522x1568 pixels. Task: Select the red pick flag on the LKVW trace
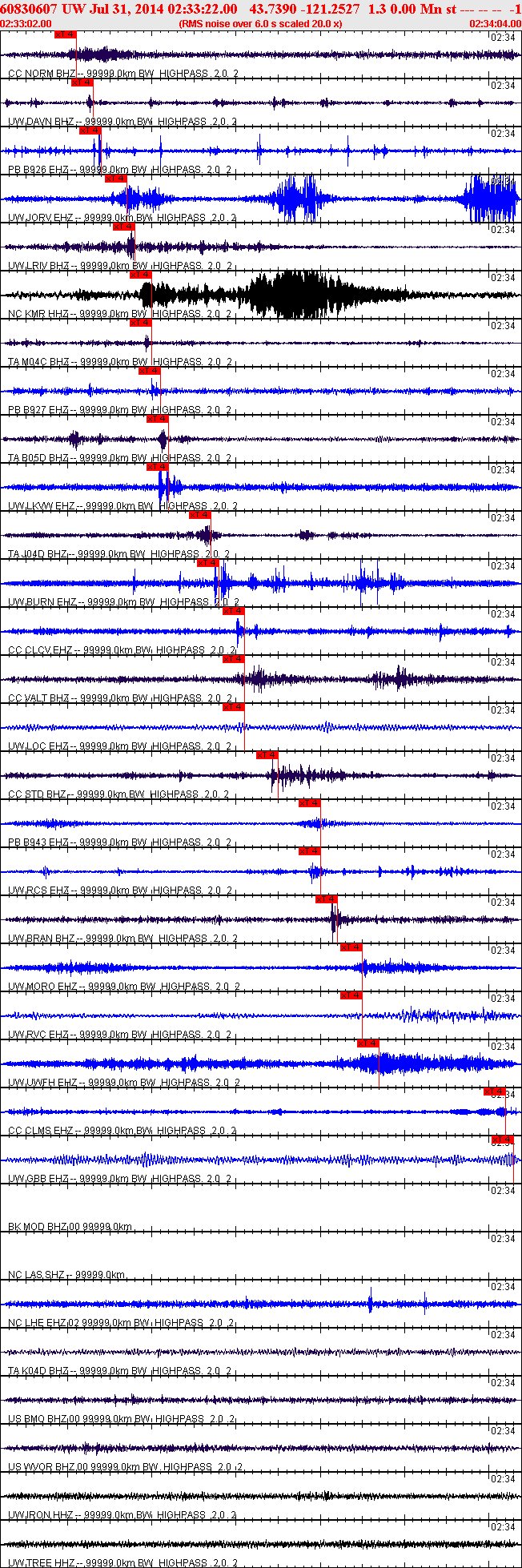[x=158, y=467]
